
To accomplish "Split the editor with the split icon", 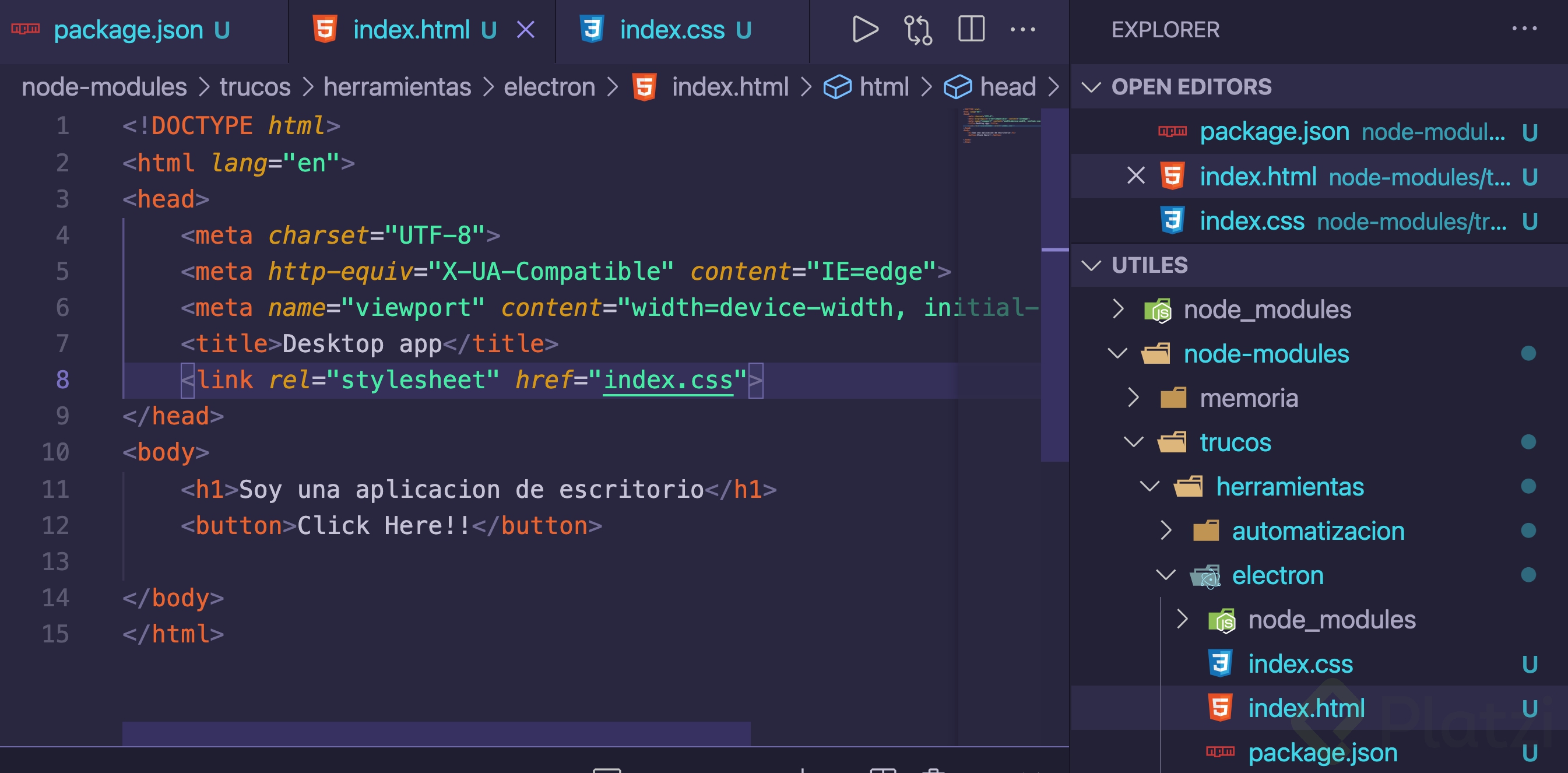I will click(971, 29).
